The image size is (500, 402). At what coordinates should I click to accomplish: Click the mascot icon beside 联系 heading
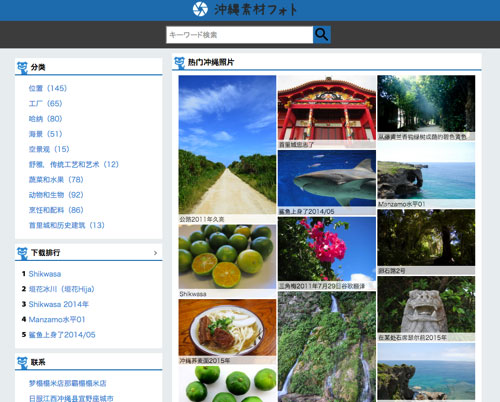22,363
